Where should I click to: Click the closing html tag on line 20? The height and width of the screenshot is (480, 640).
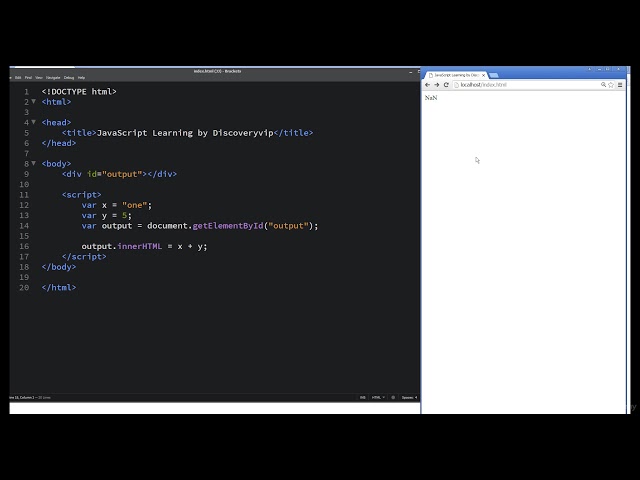[59, 287]
